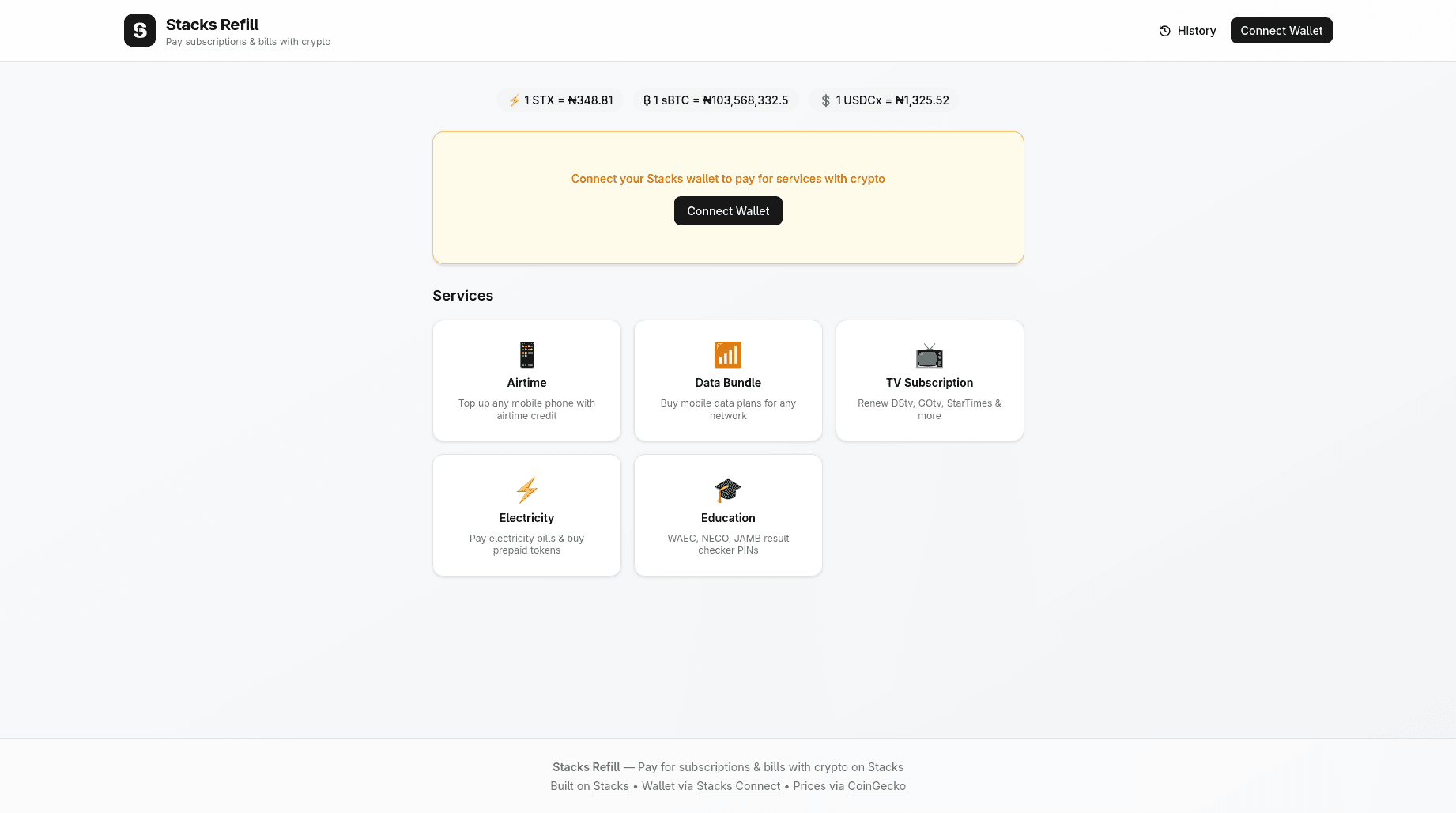Click 'WAEC, NECO, JAMB result checker PINs'
Image resolution: width=1456 pixels, height=813 pixels.
pos(728,544)
